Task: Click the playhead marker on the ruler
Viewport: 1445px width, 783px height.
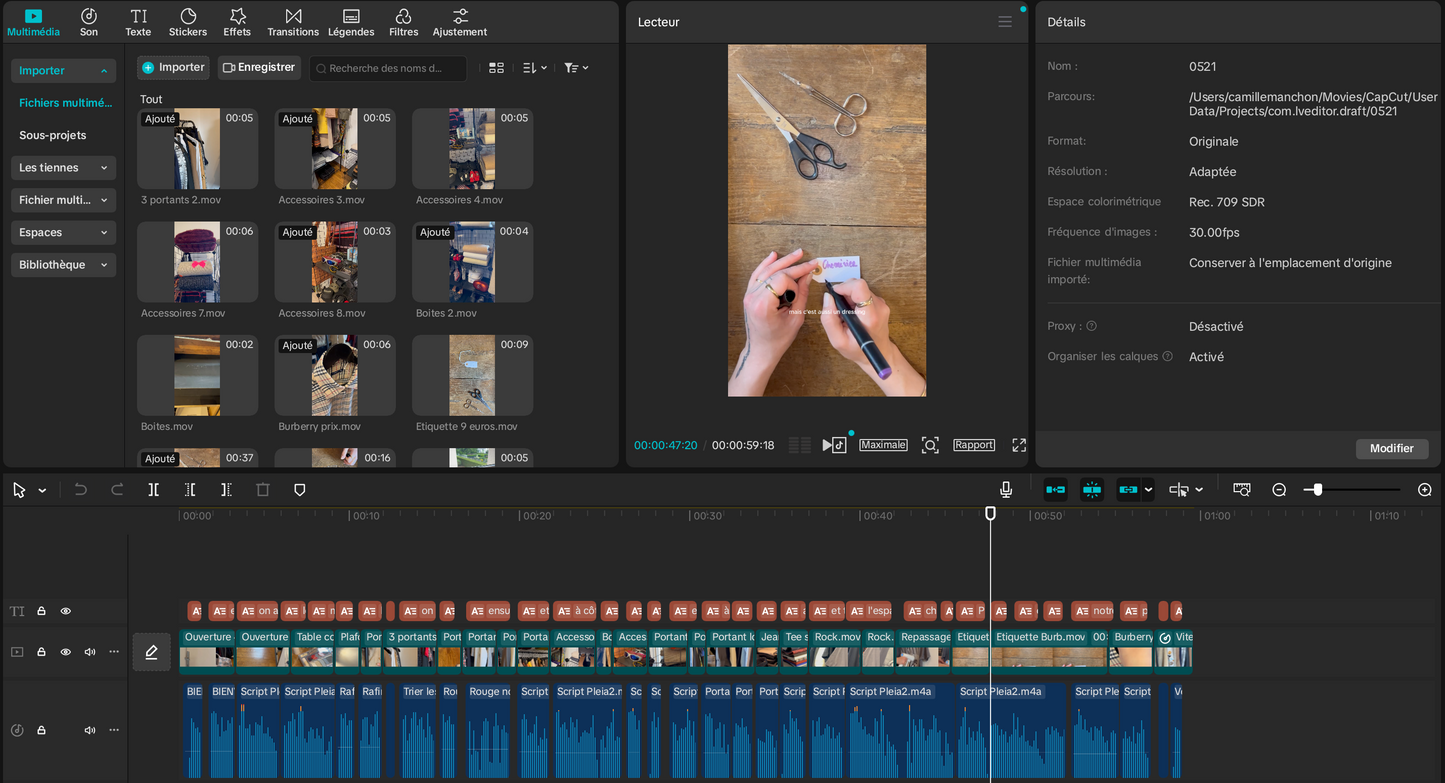Action: (x=990, y=513)
